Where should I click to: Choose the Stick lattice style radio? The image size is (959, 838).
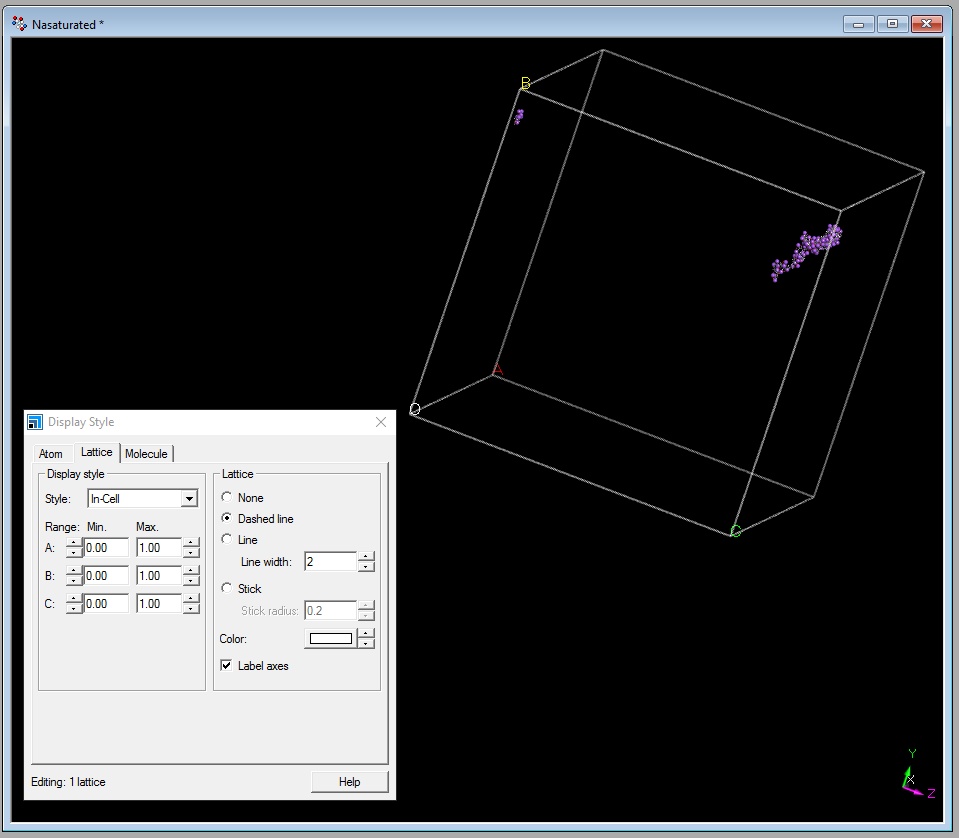(x=226, y=588)
